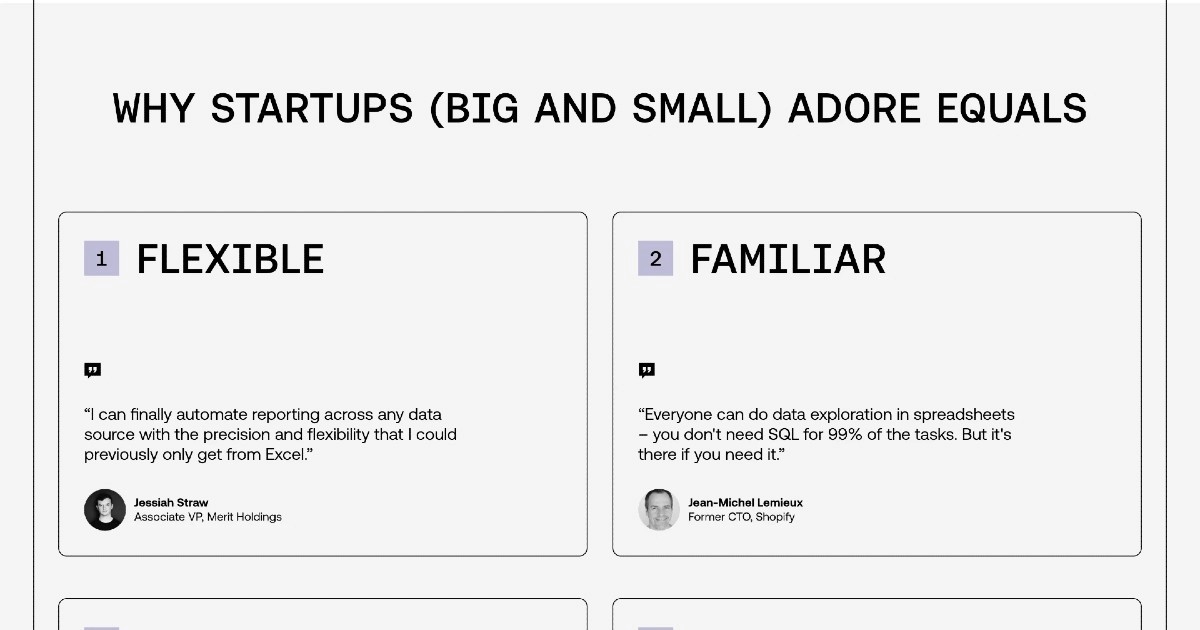Open Jean-Michel Lemieux's profile photo
Screen dimensions: 1200x630
[x=659, y=510]
